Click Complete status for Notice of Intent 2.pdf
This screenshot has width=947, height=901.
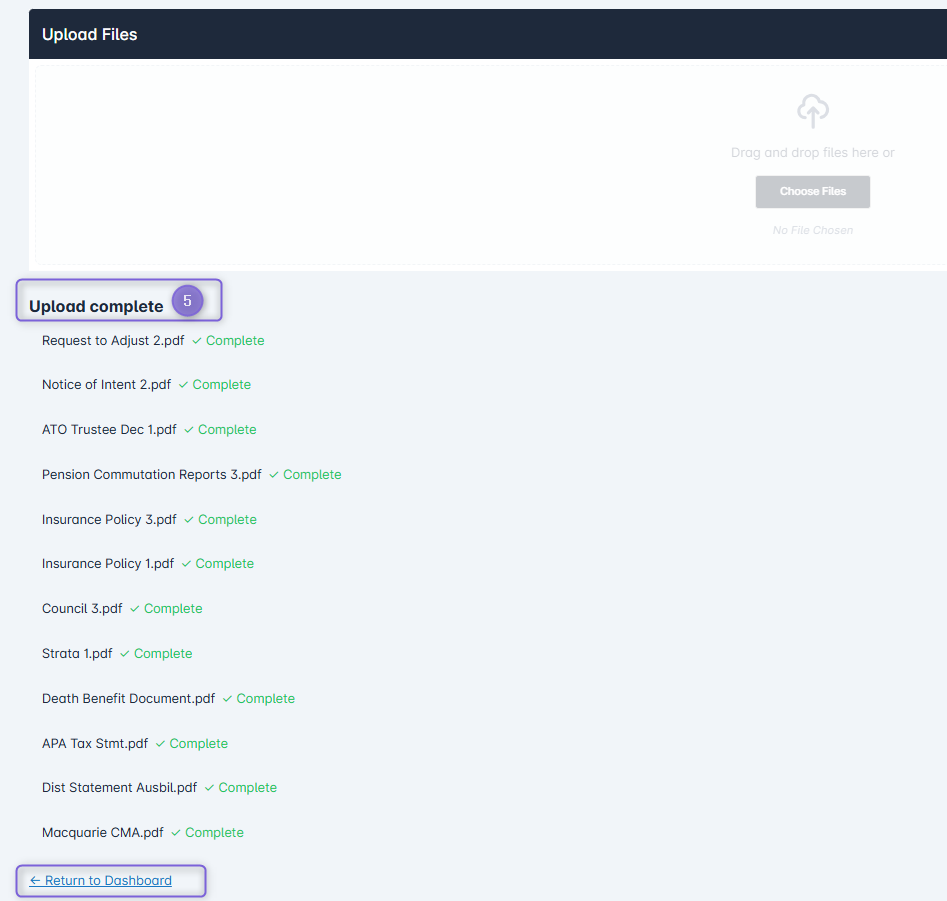[x=222, y=385]
